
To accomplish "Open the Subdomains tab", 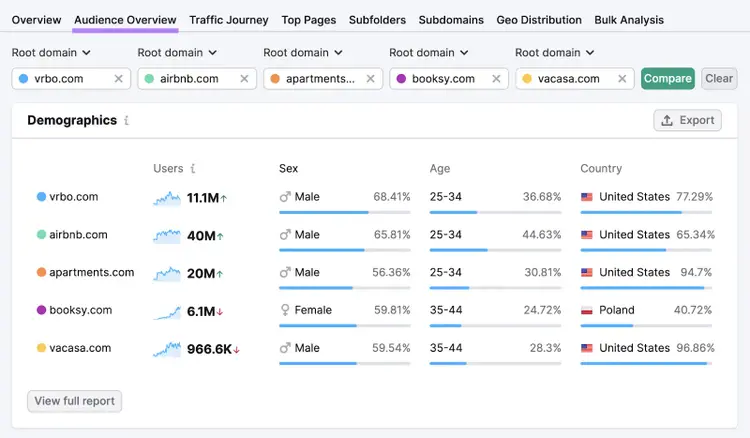I will click(451, 20).
